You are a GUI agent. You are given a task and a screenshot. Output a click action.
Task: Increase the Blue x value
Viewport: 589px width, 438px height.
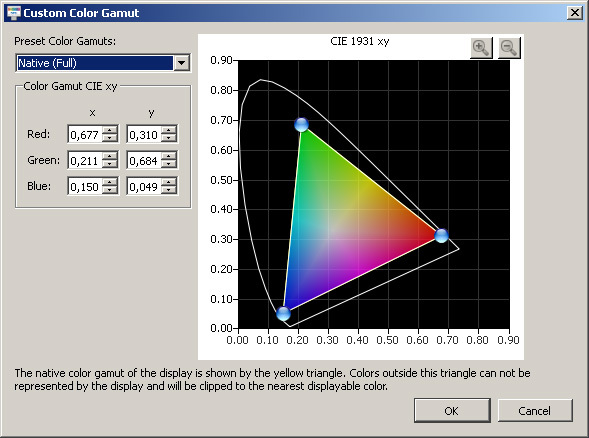tap(110, 182)
